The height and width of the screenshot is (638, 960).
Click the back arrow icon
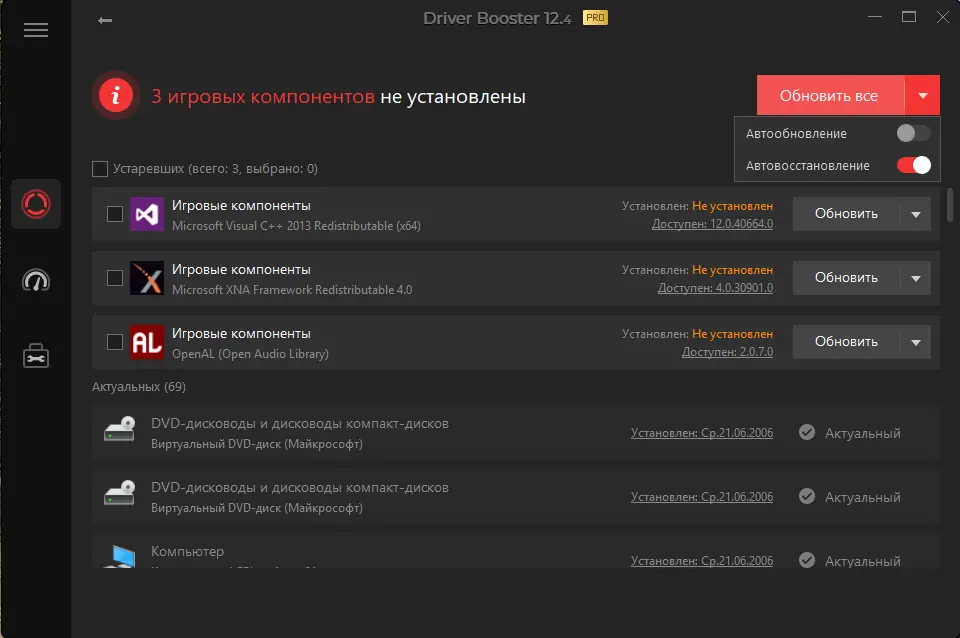[x=105, y=20]
